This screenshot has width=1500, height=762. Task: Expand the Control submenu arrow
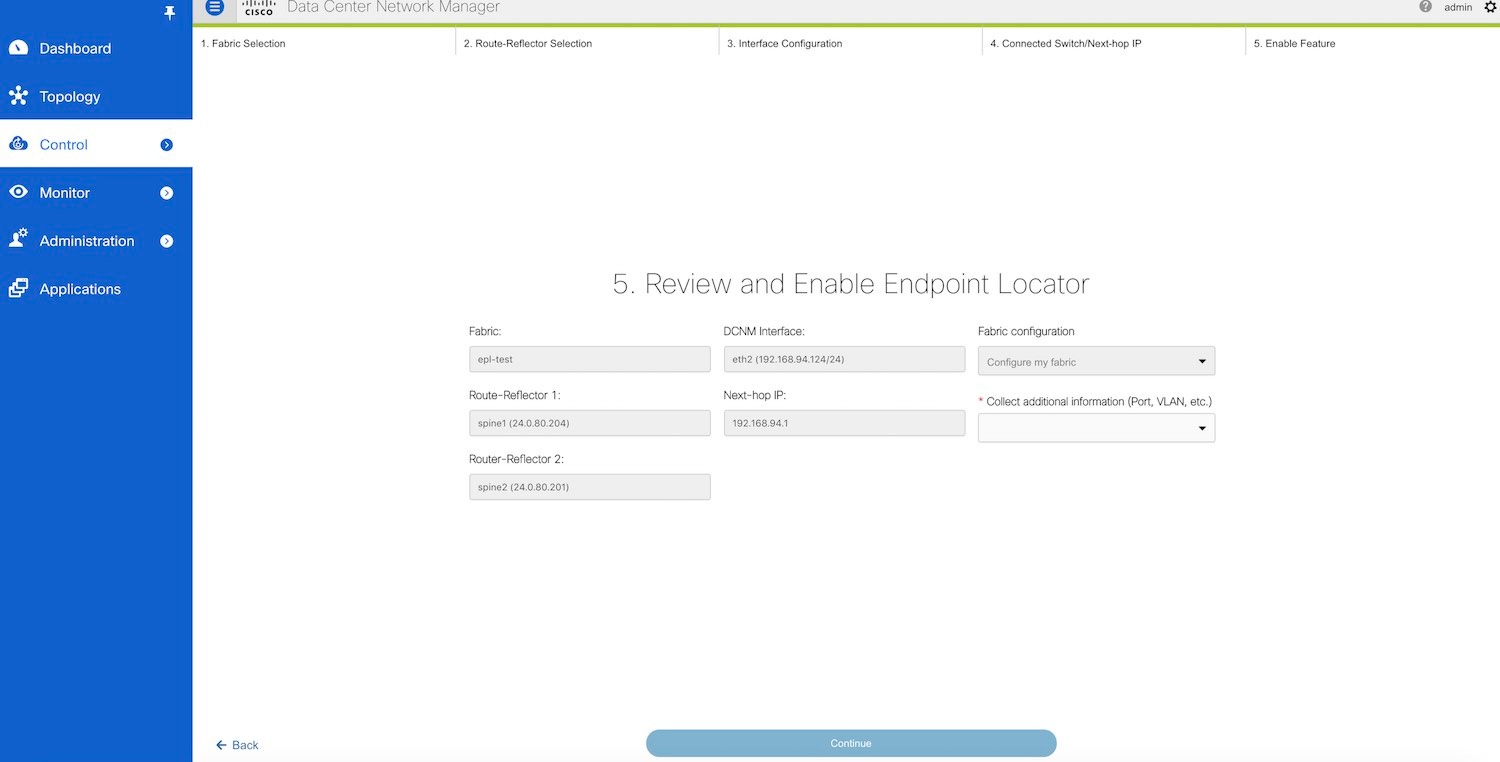point(167,145)
